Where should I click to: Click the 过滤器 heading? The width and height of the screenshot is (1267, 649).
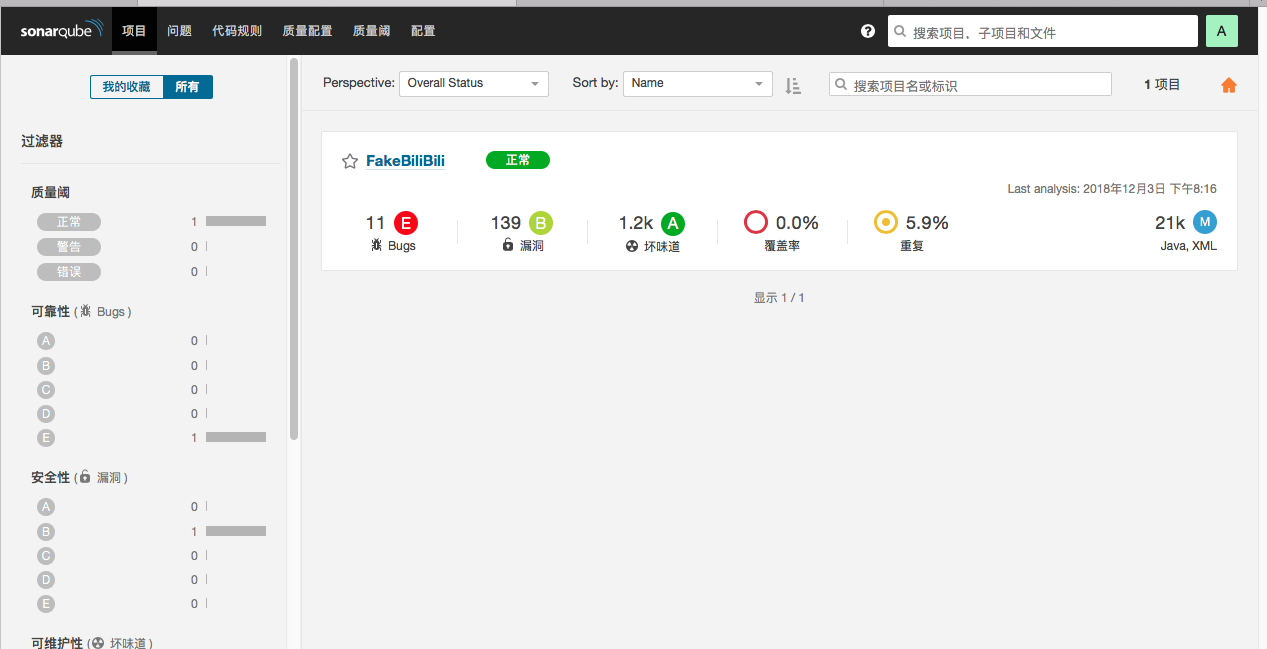click(x=42, y=141)
